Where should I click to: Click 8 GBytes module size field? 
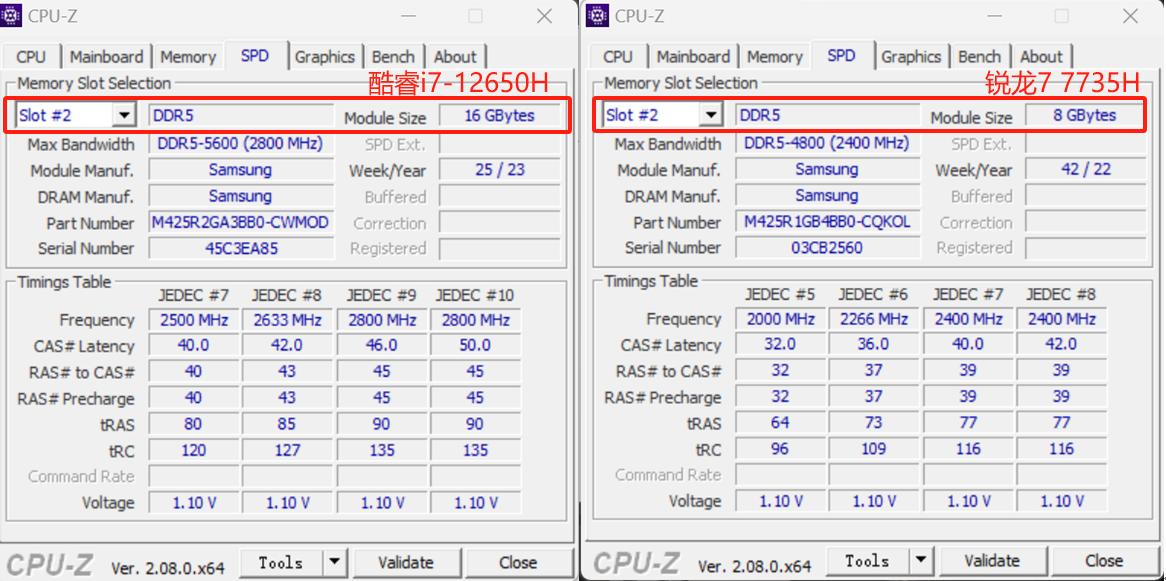pos(1085,115)
